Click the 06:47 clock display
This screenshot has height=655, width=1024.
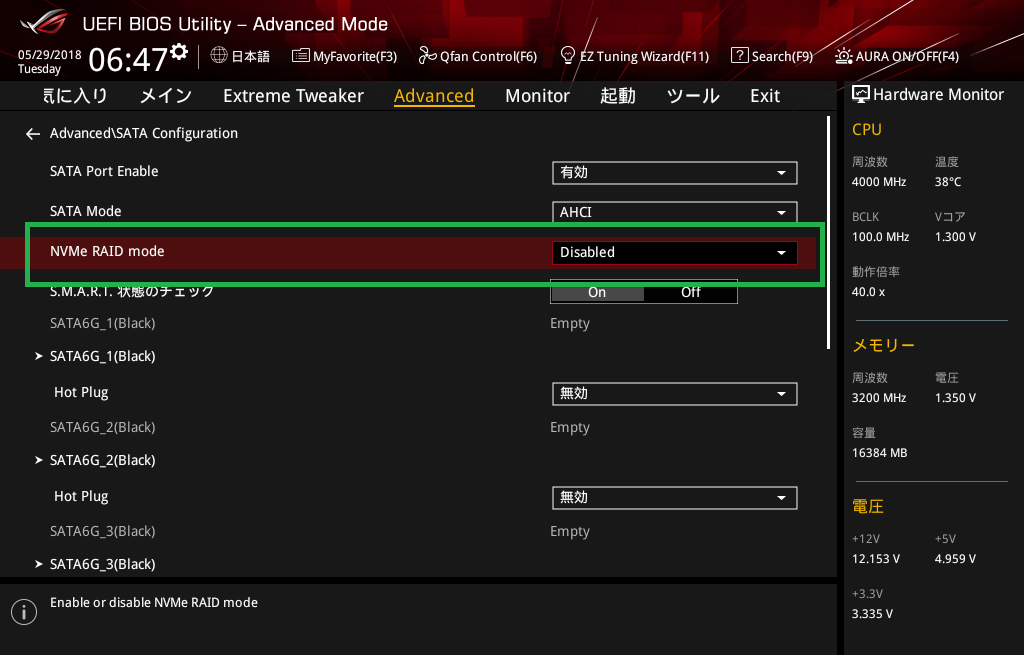[128, 60]
